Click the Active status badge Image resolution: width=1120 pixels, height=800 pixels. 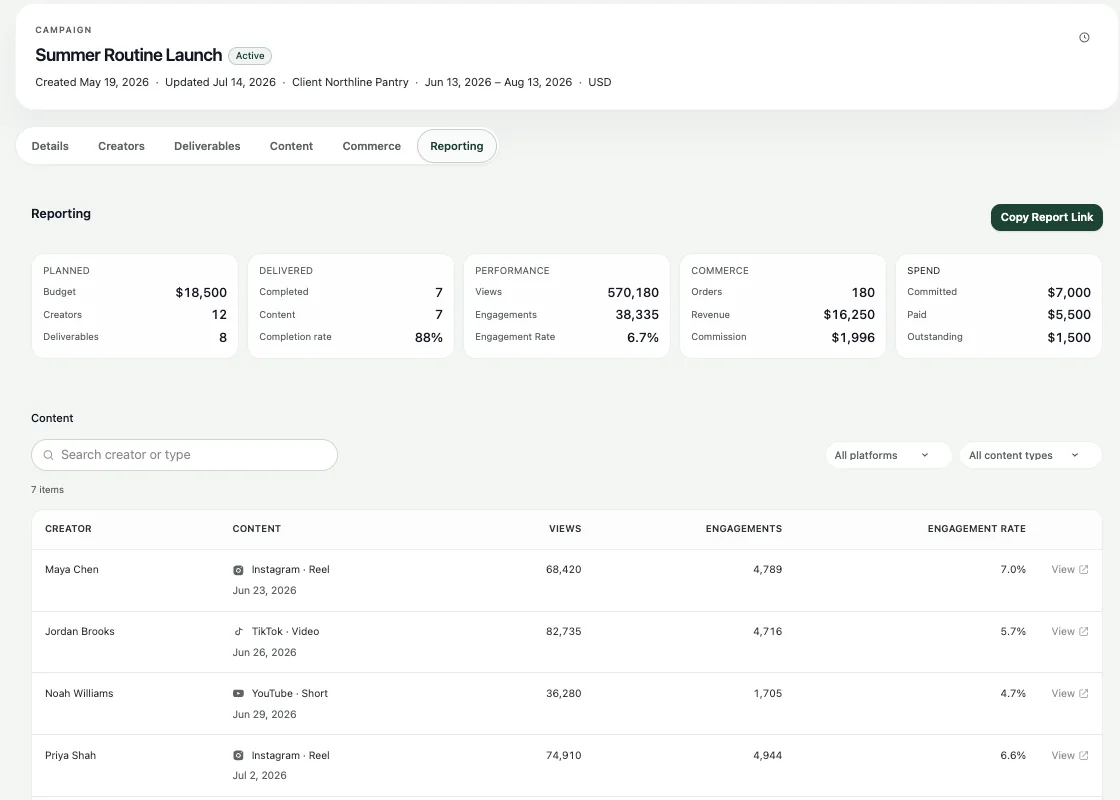click(250, 56)
